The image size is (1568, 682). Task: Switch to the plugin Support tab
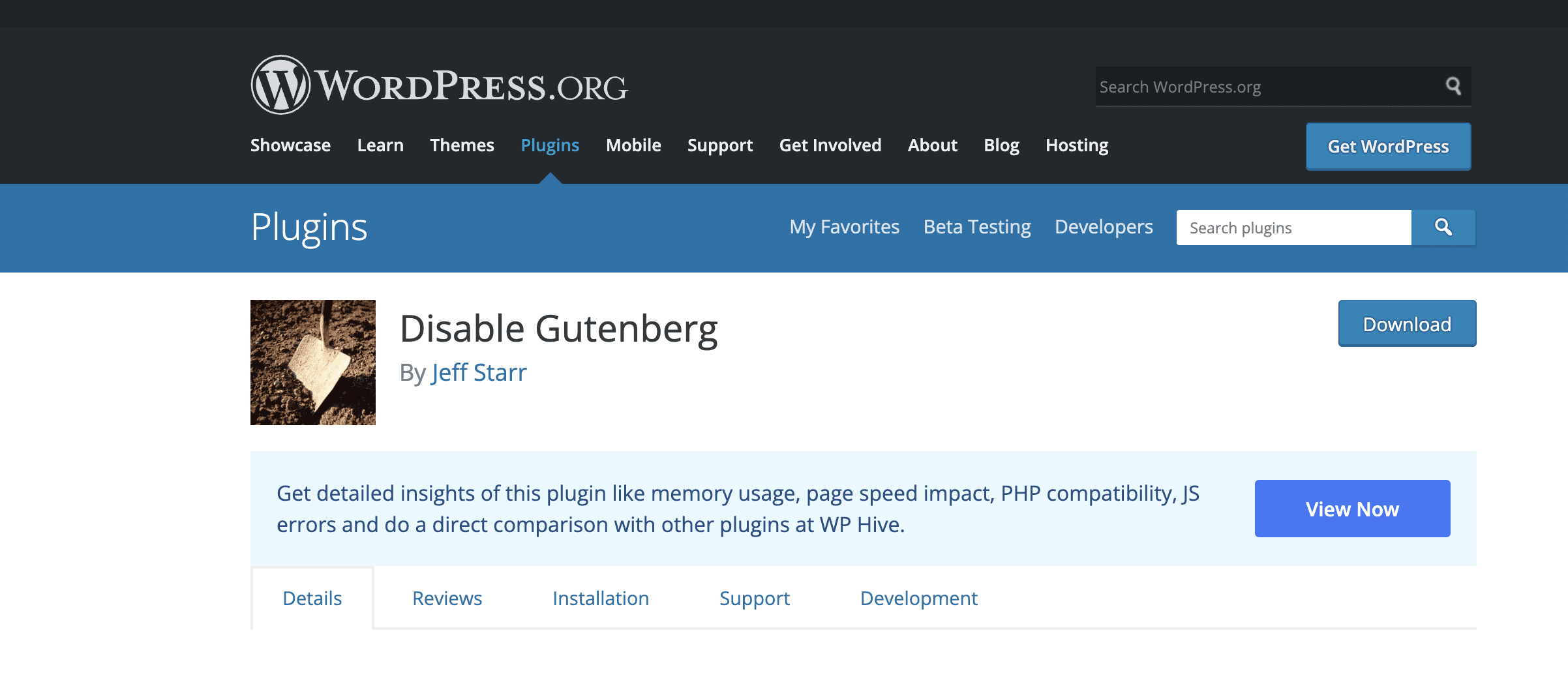pyautogui.click(x=755, y=598)
